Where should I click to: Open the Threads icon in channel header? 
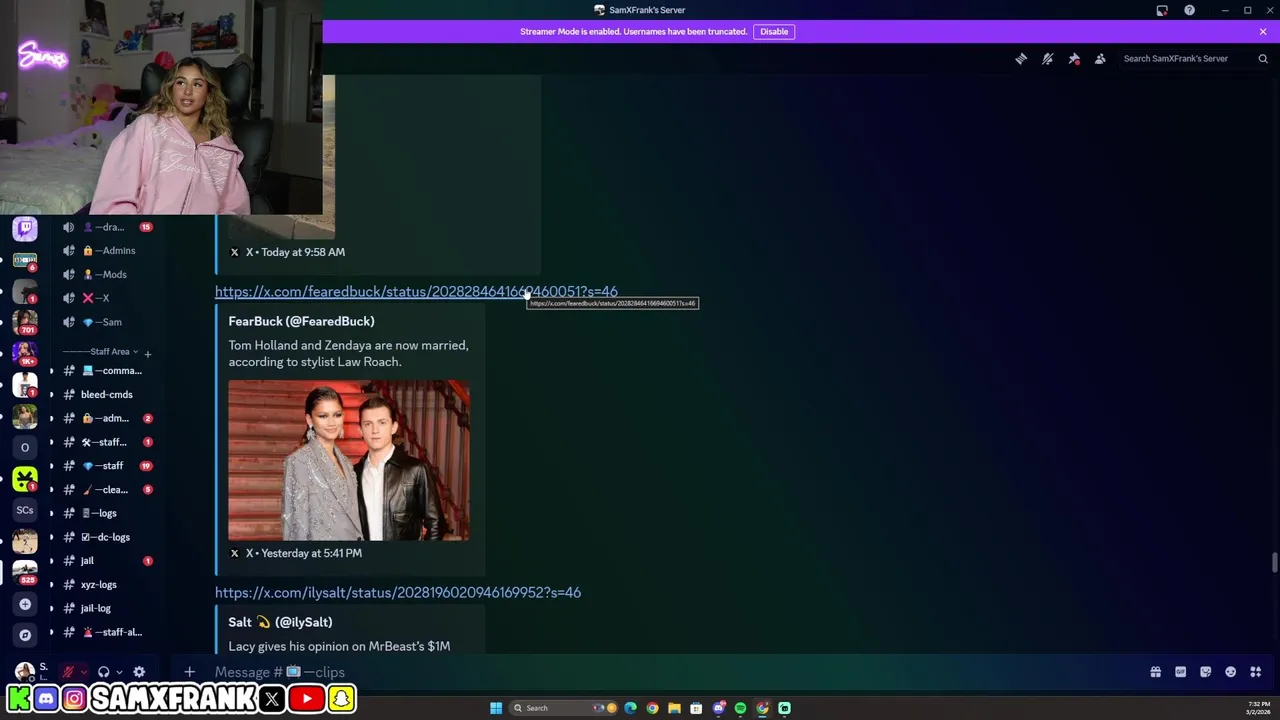(1021, 59)
